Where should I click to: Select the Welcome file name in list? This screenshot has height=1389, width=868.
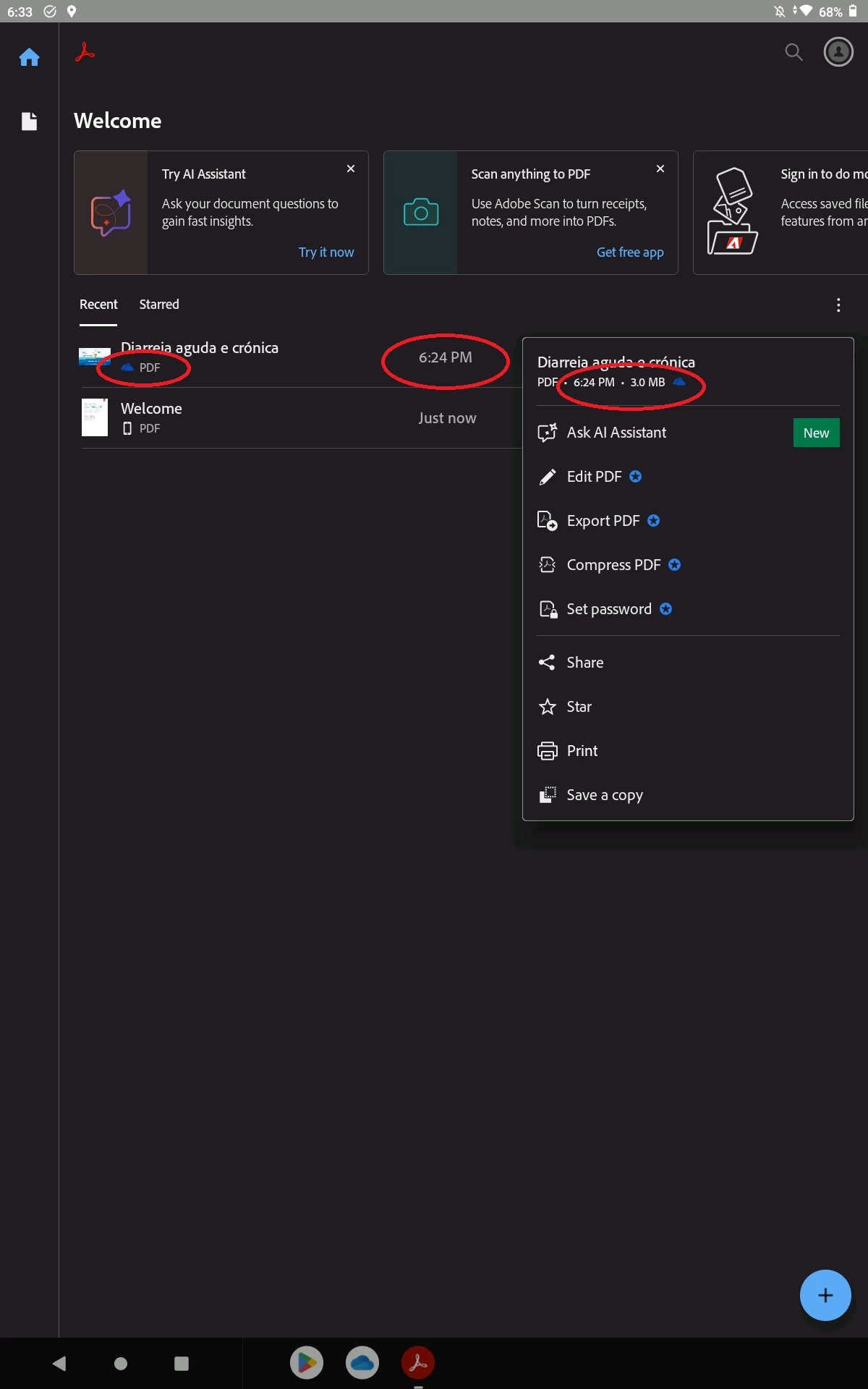(x=151, y=409)
